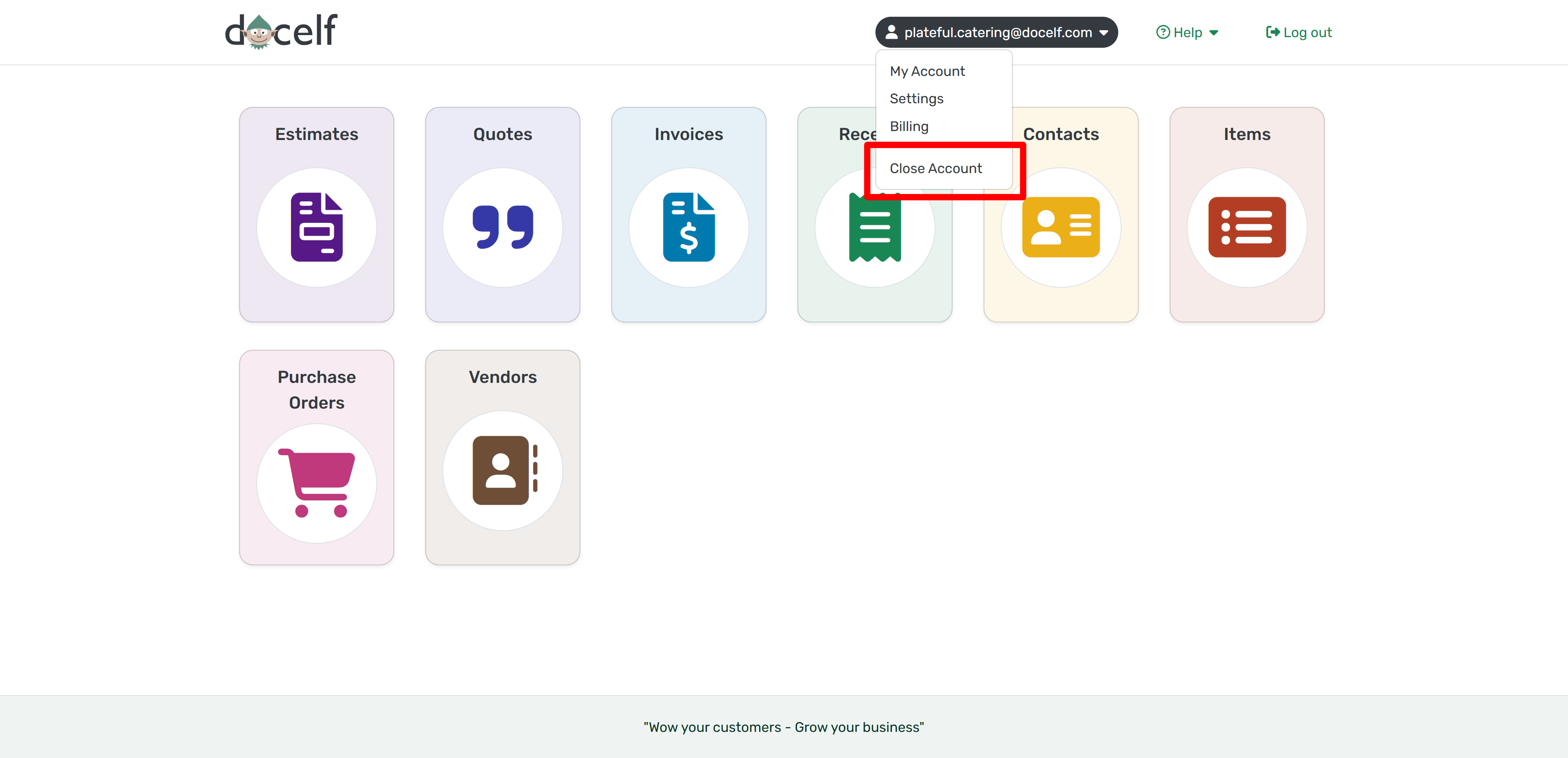Open the green Receipts icon
This screenshot has width=1568, height=758.
point(875,227)
